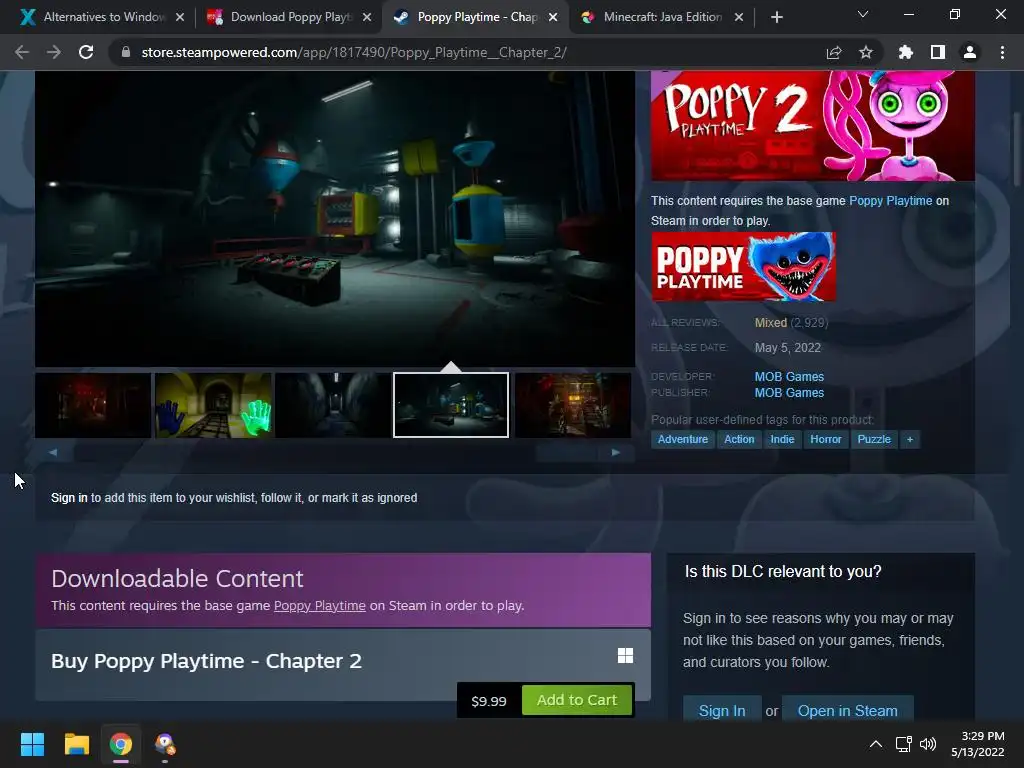The width and height of the screenshot is (1024, 768).
Task: Open the Chrome profile menu
Action: pyautogui.click(x=970, y=52)
